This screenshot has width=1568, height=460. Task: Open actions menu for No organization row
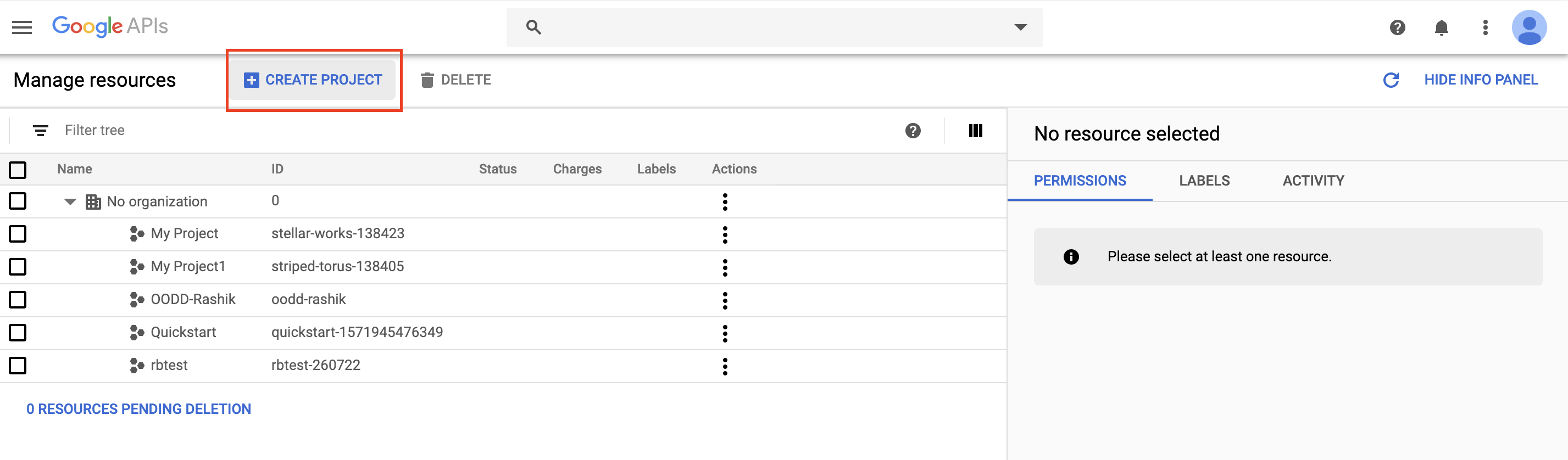tap(724, 201)
